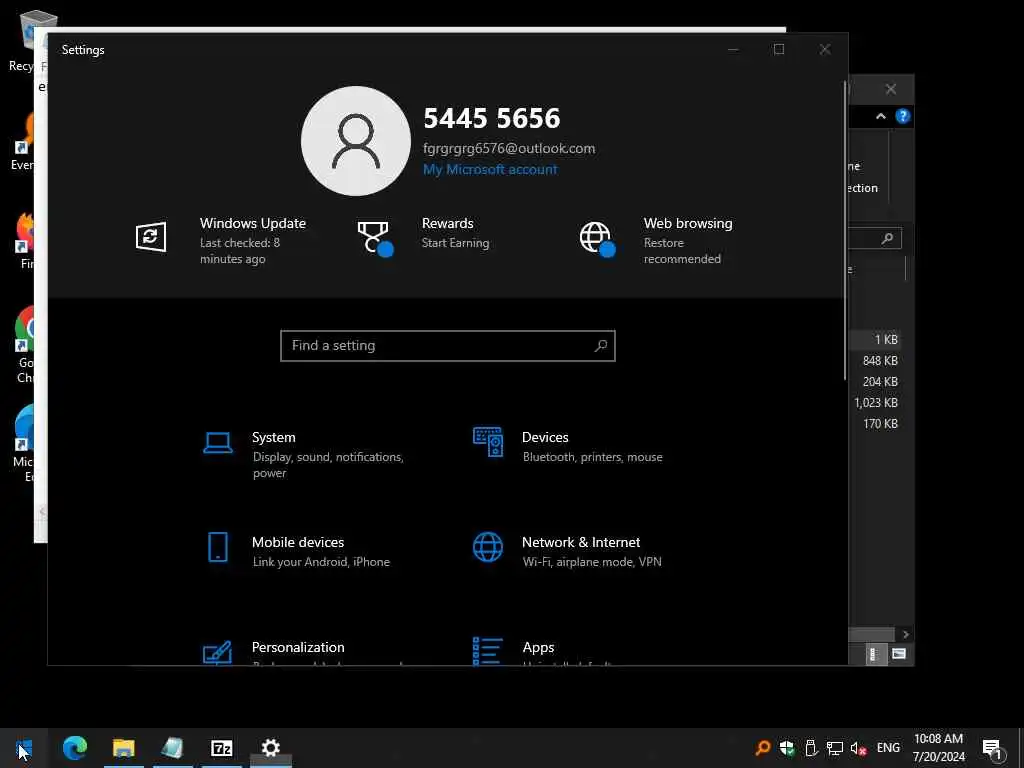Viewport: 1024px width, 768px height.
Task: Click the muted volume speaker icon
Action: (x=858, y=748)
